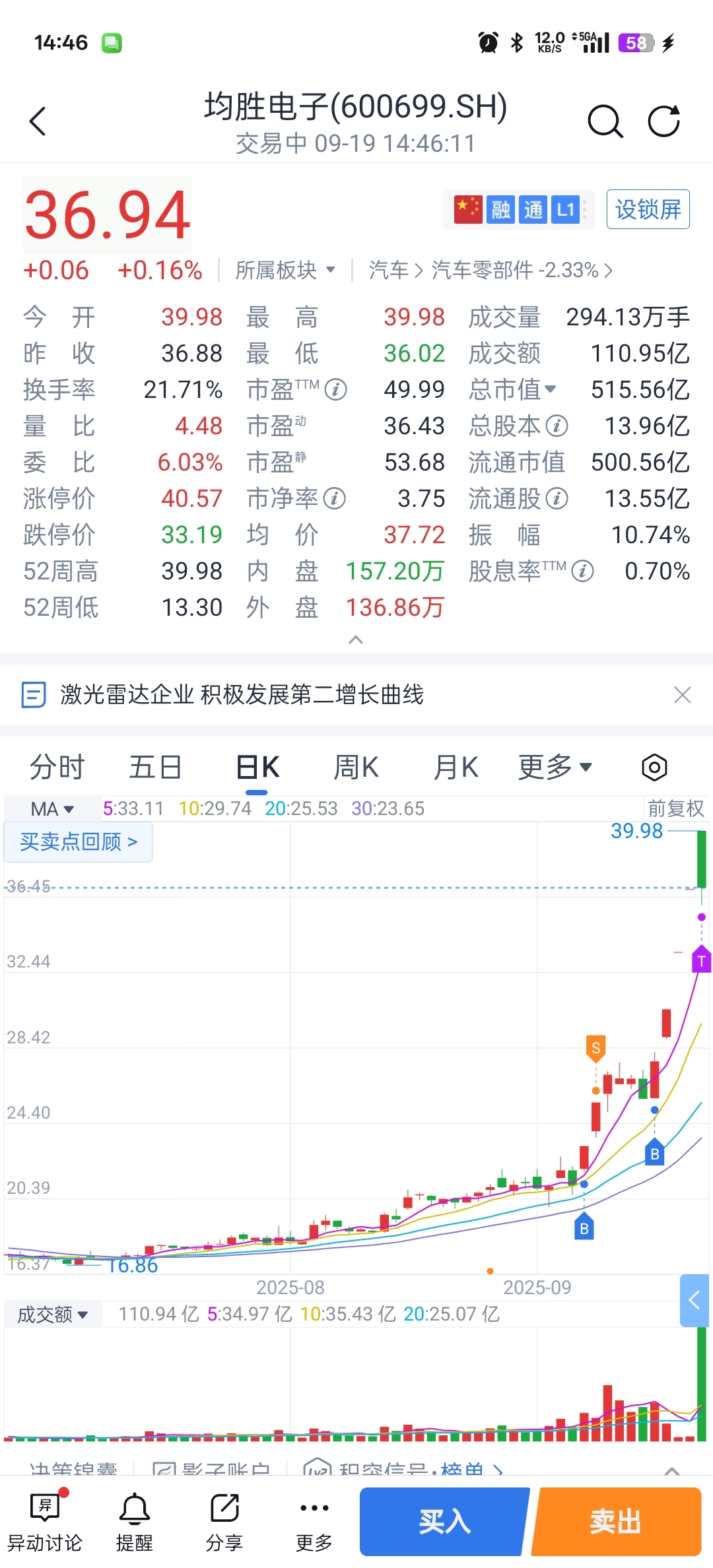Screen dimensions: 713x1568
Task: Tap the chart low label 16.86
Action: click(x=132, y=1265)
